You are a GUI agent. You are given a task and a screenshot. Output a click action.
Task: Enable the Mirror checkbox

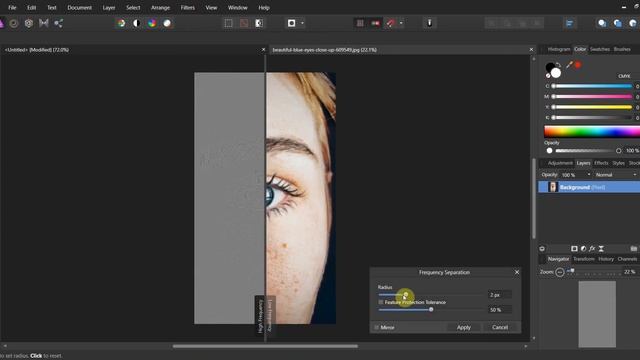[x=376, y=327]
